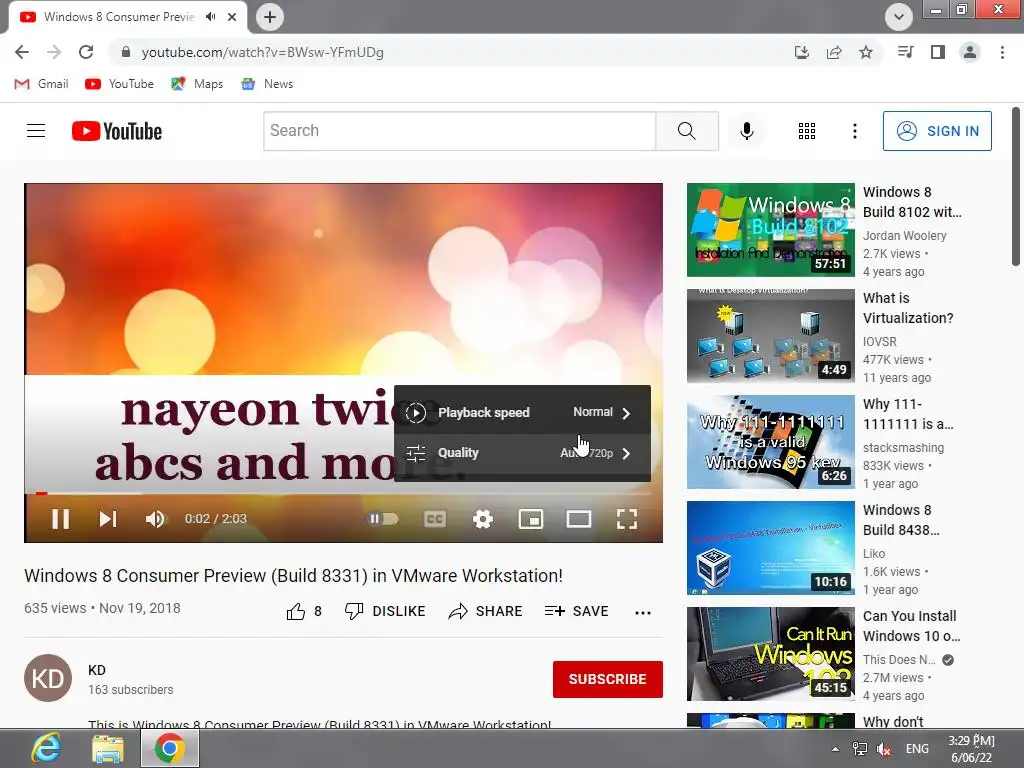The width and height of the screenshot is (1024, 768).
Task: Go back with browser back arrow
Action: pyautogui.click(x=22, y=52)
